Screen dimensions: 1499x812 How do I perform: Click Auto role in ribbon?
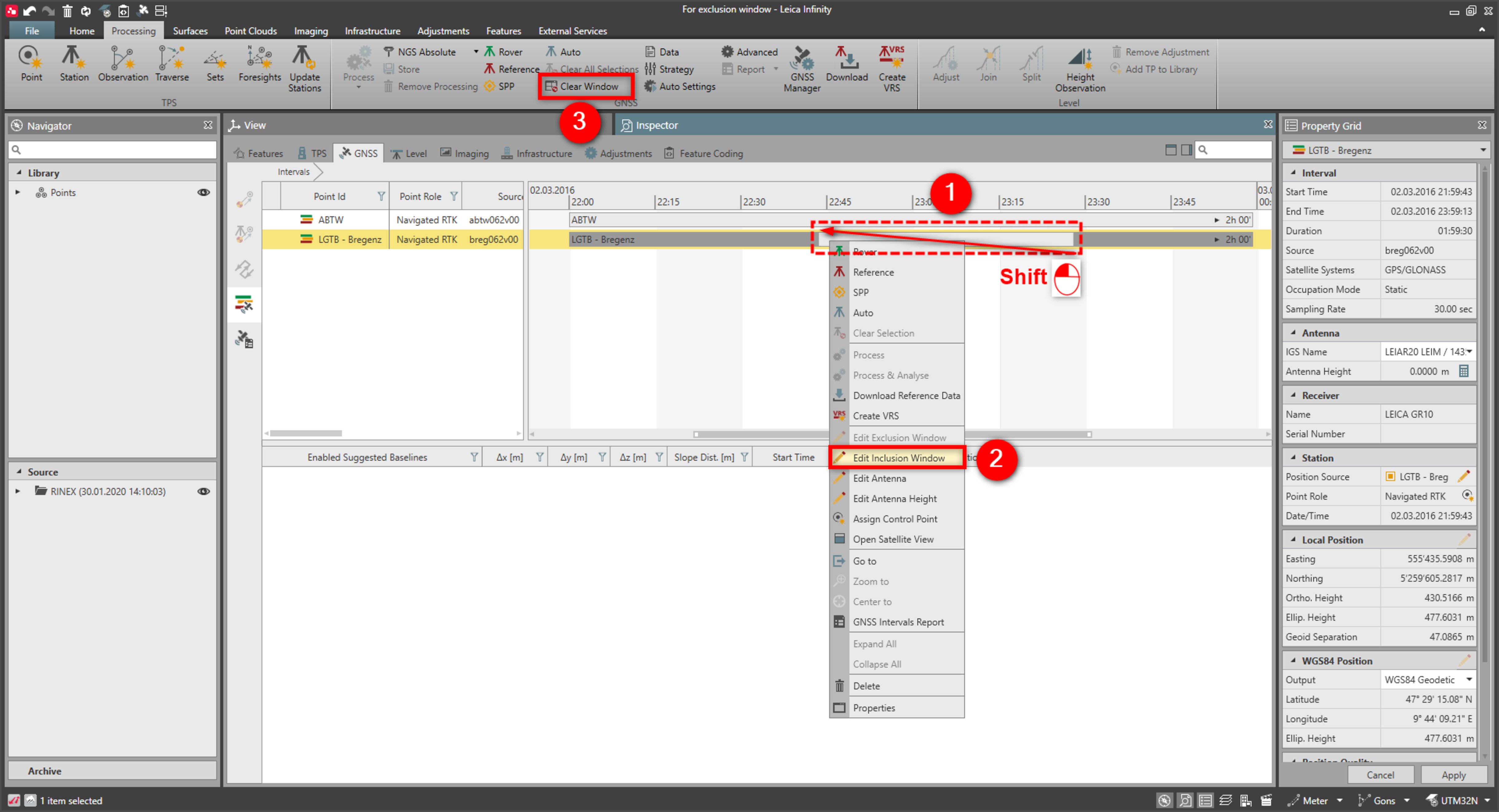(563, 52)
